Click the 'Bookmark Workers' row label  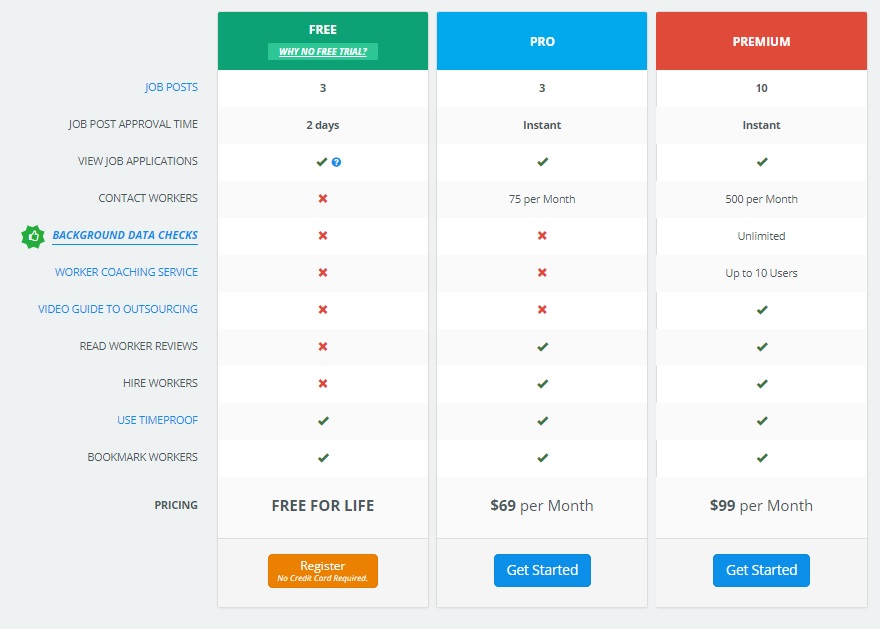click(143, 457)
